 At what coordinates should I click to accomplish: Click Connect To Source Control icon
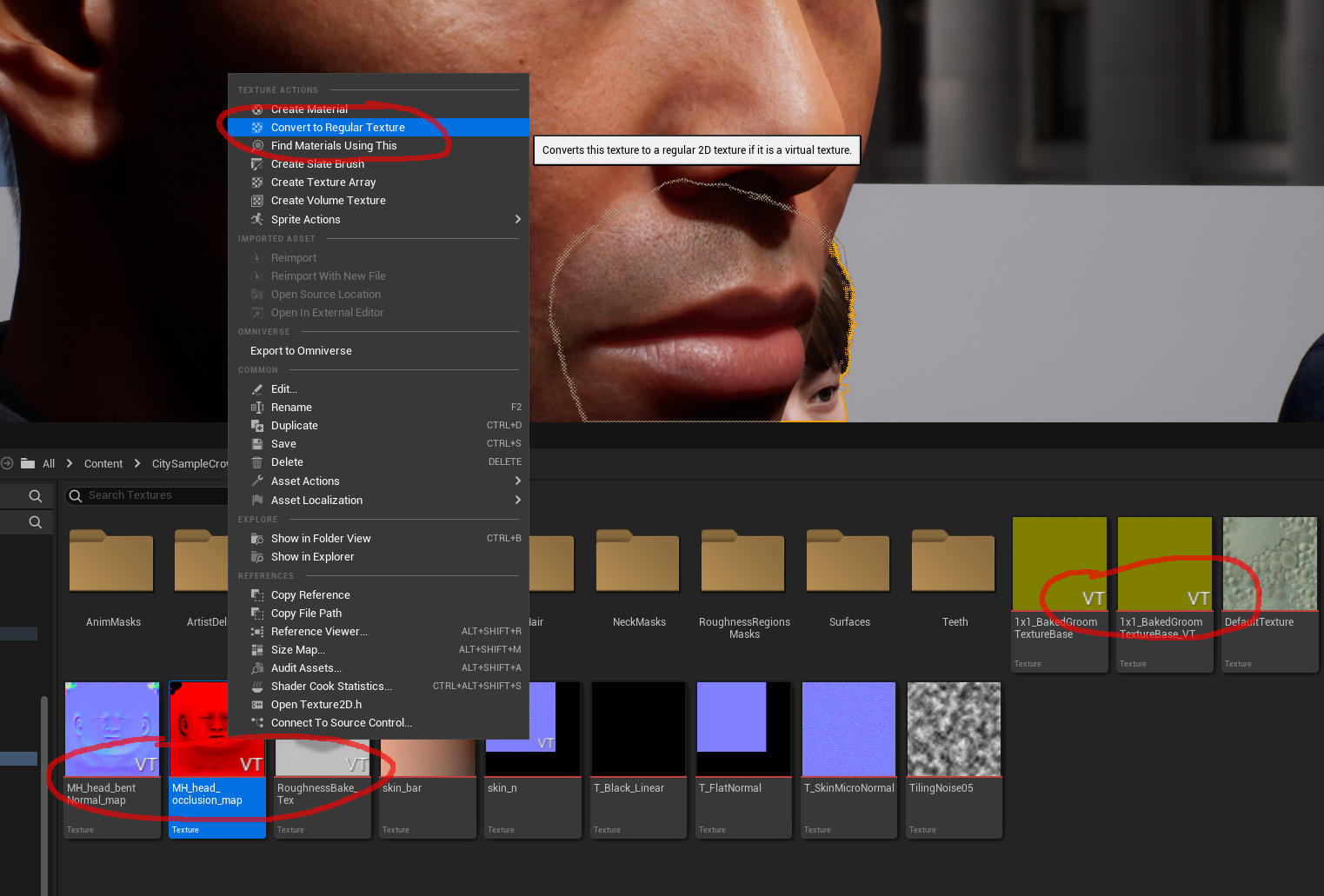coord(257,723)
